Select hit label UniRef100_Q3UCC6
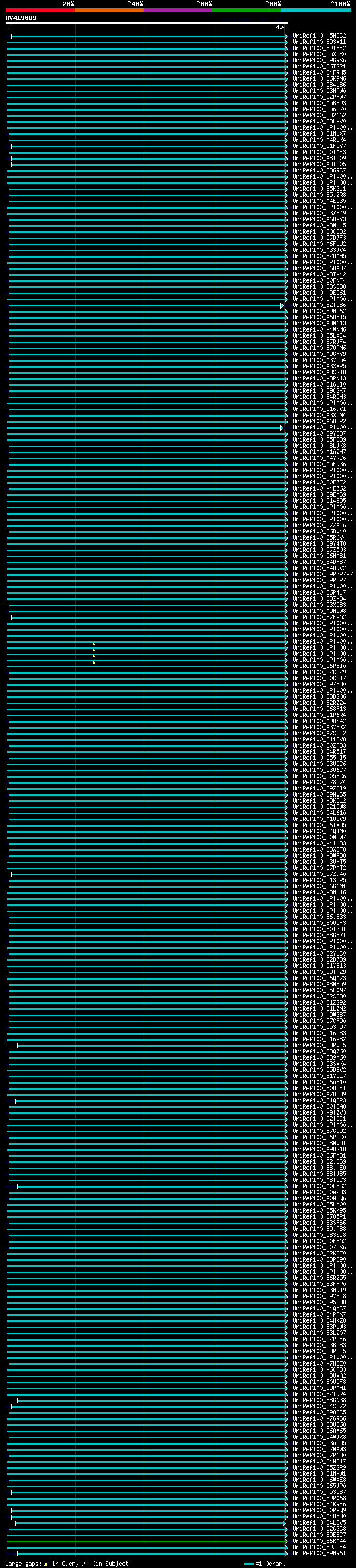The image size is (356, 1568). [319, 764]
